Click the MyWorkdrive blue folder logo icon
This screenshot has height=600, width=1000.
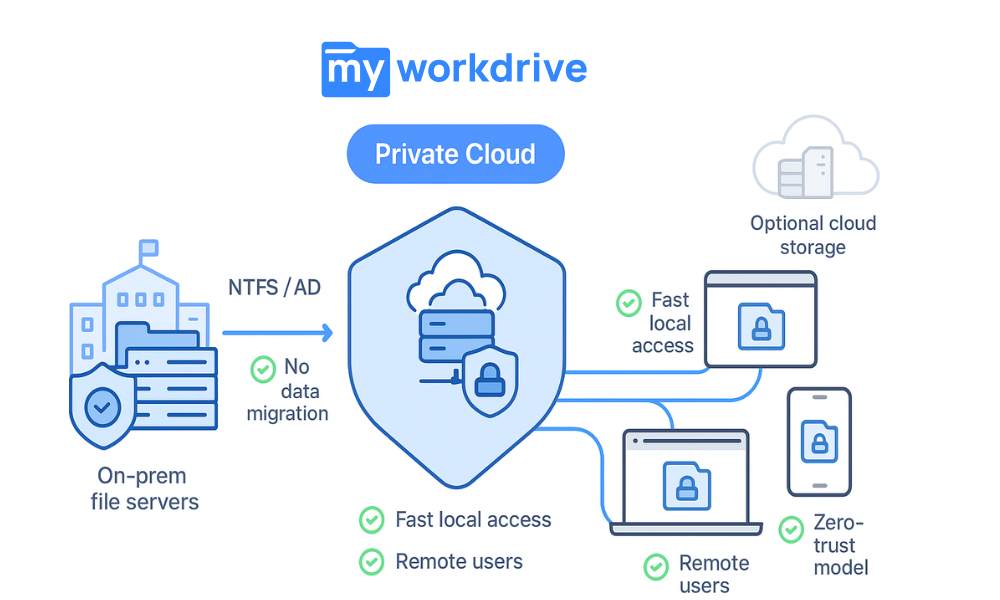354,68
